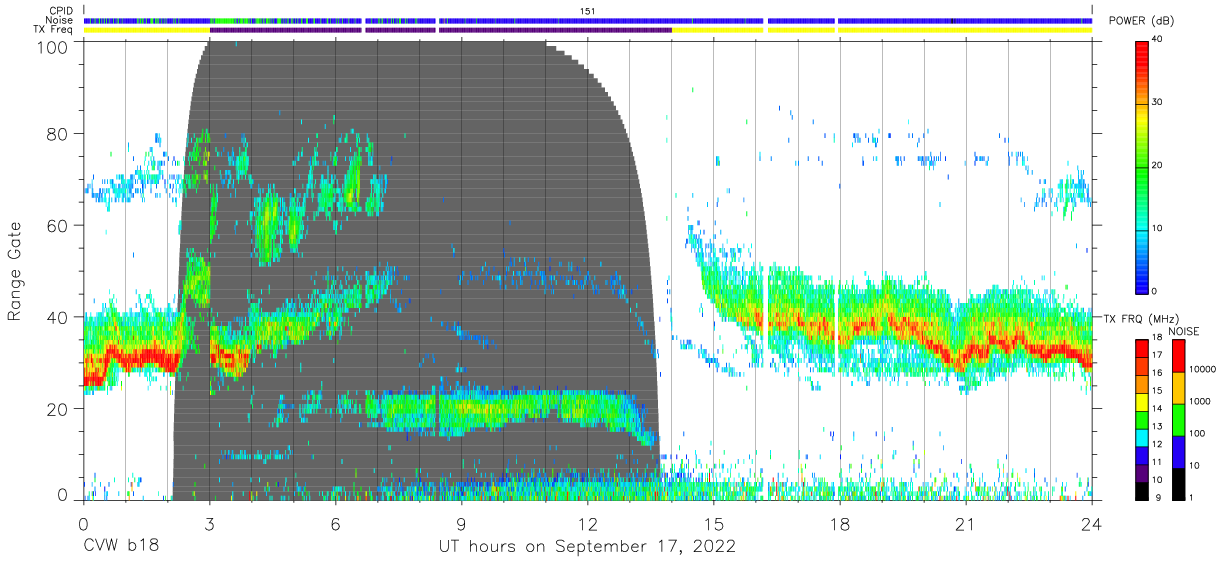This screenshot has height=567, width=1228.
Task: Click the x-axis tick label '6'
Action: (335, 523)
